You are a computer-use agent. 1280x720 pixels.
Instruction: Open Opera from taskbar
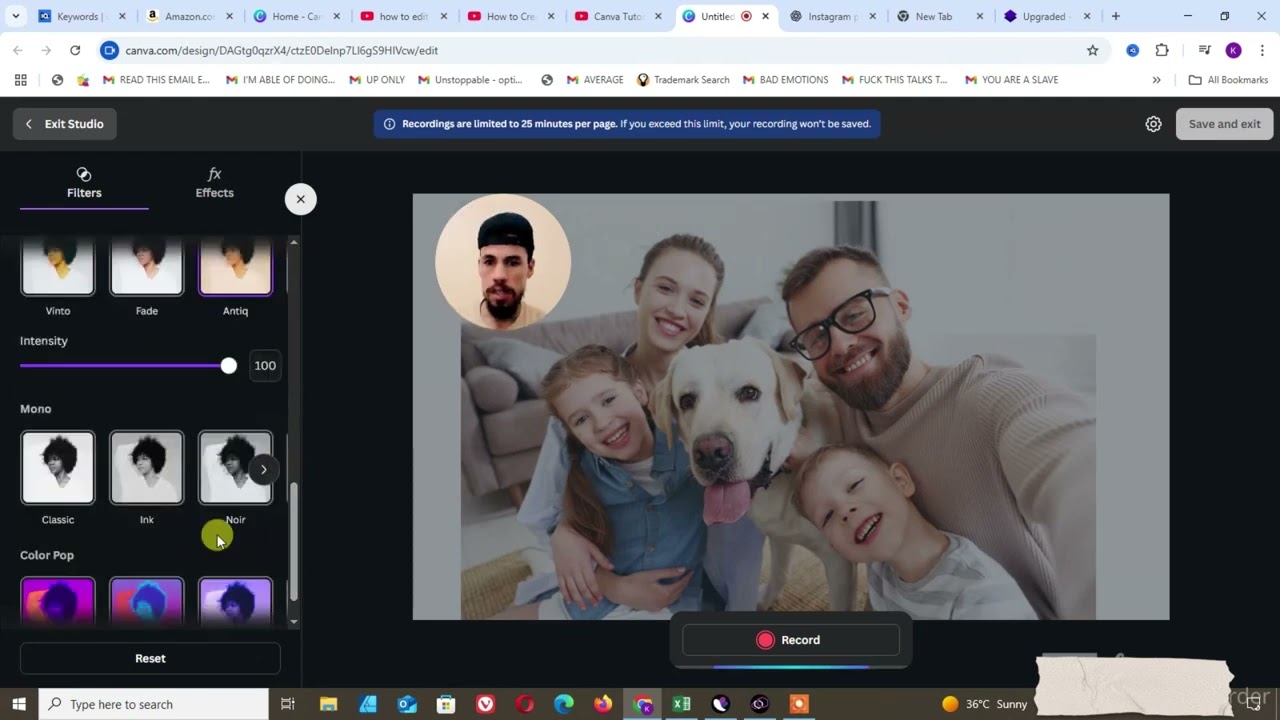click(525, 704)
